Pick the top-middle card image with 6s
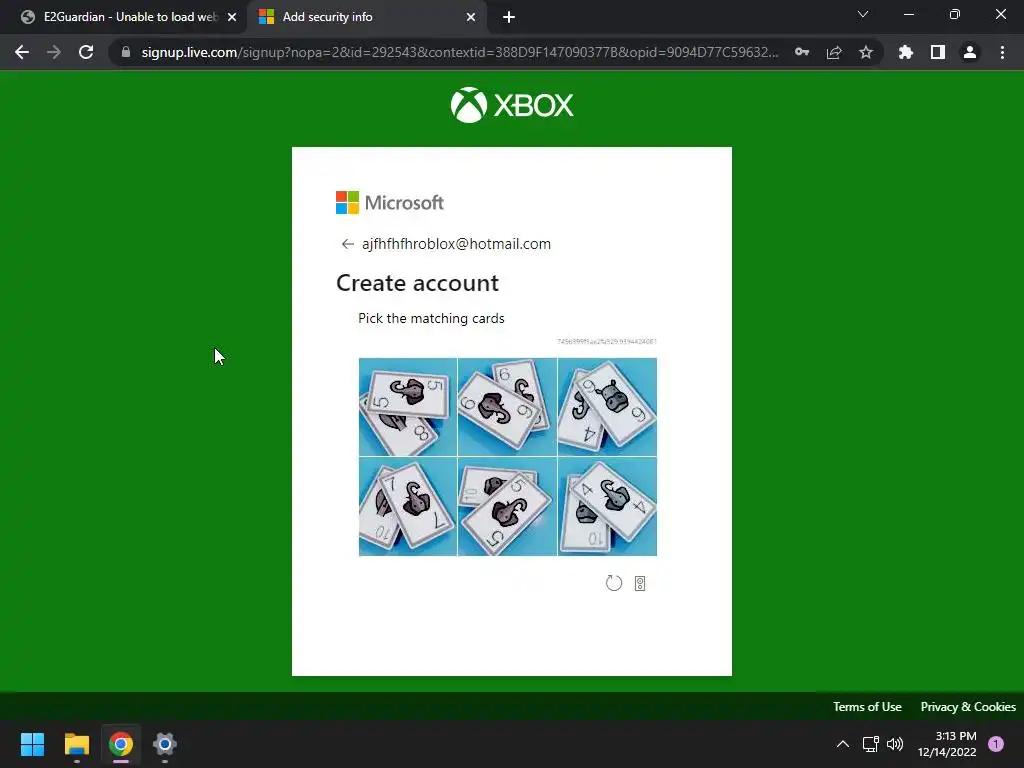 click(507, 407)
